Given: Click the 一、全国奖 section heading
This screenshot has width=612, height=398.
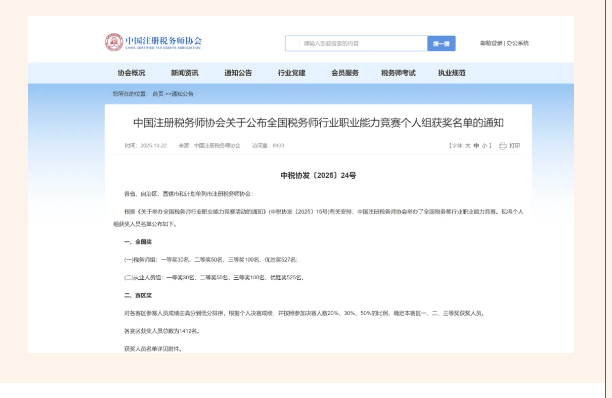Looking at the screenshot, I should coord(138,242).
